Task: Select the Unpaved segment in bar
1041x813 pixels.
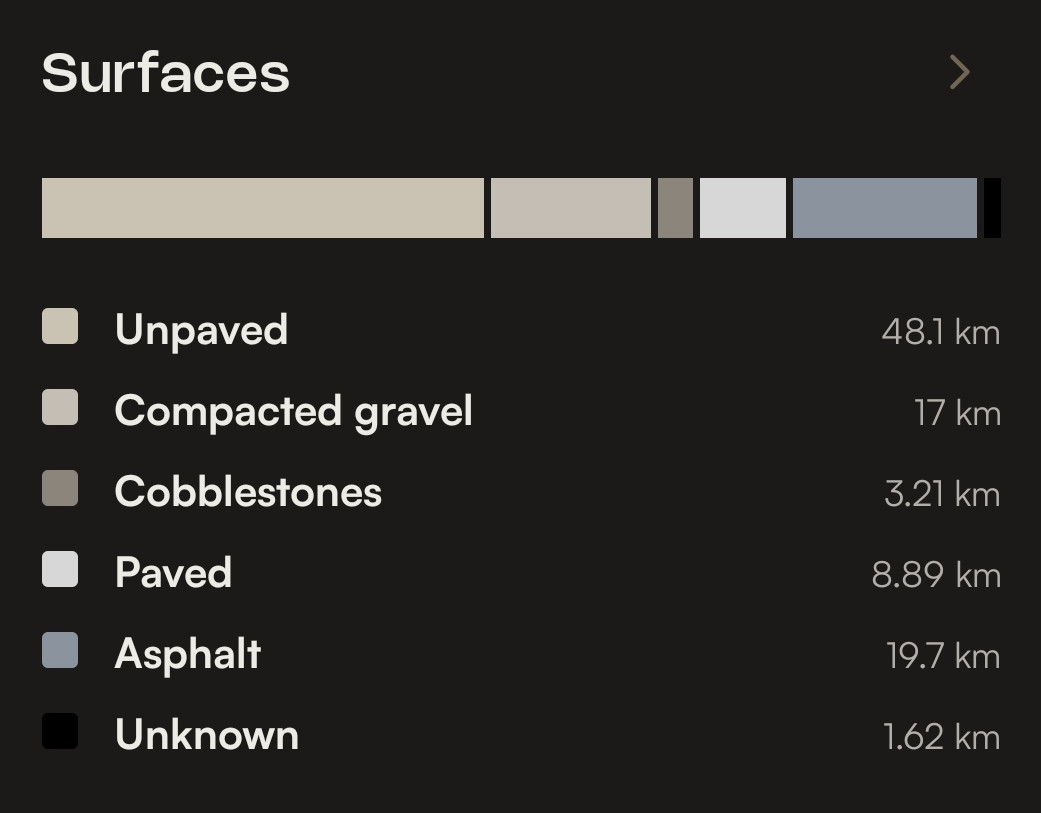Action: (x=263, y=208)
